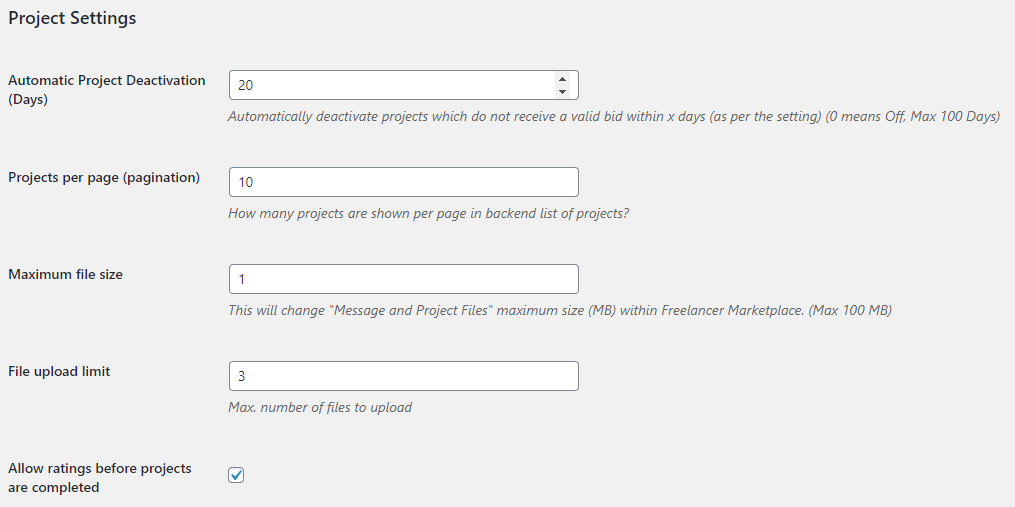Image resolution: width=1015 pixels, height=507 pixels.
Task: Place cursor after value 10 in pagination field
Action: (x=256, y=182)
